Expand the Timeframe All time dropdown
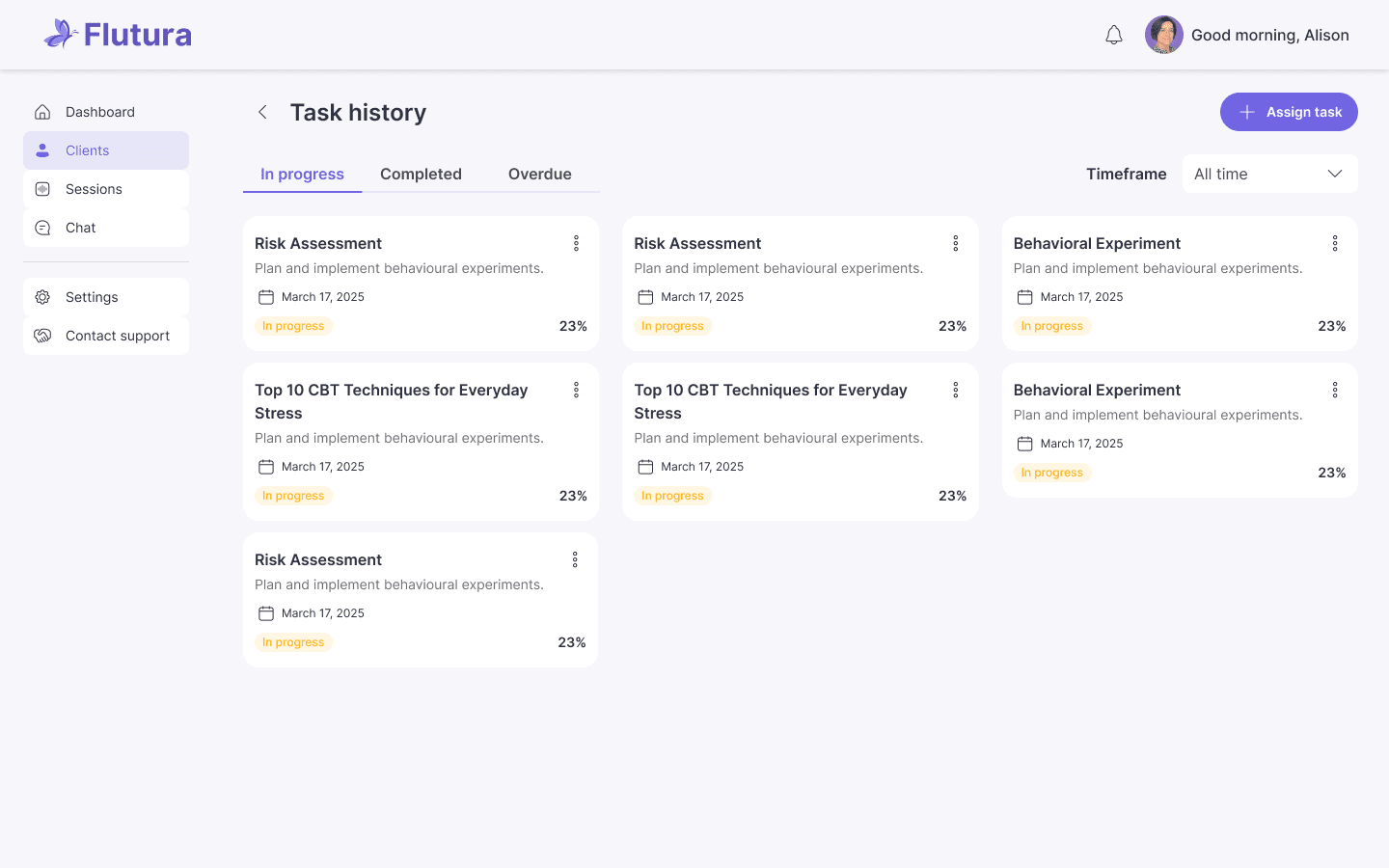The width and height of the screenshot is (1389, 868). tap(1269, 174)
